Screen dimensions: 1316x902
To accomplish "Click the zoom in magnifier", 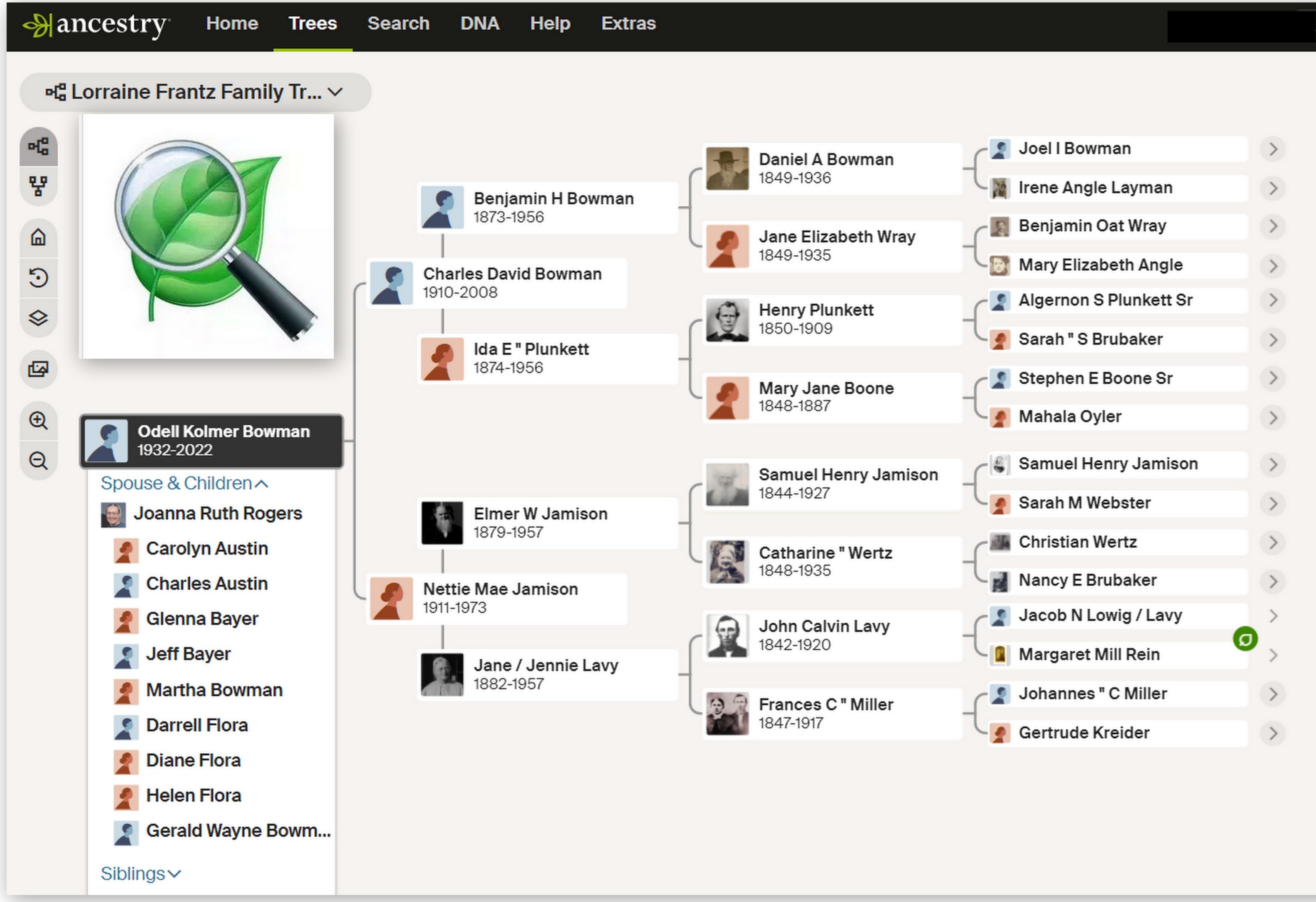I will 39,420.
